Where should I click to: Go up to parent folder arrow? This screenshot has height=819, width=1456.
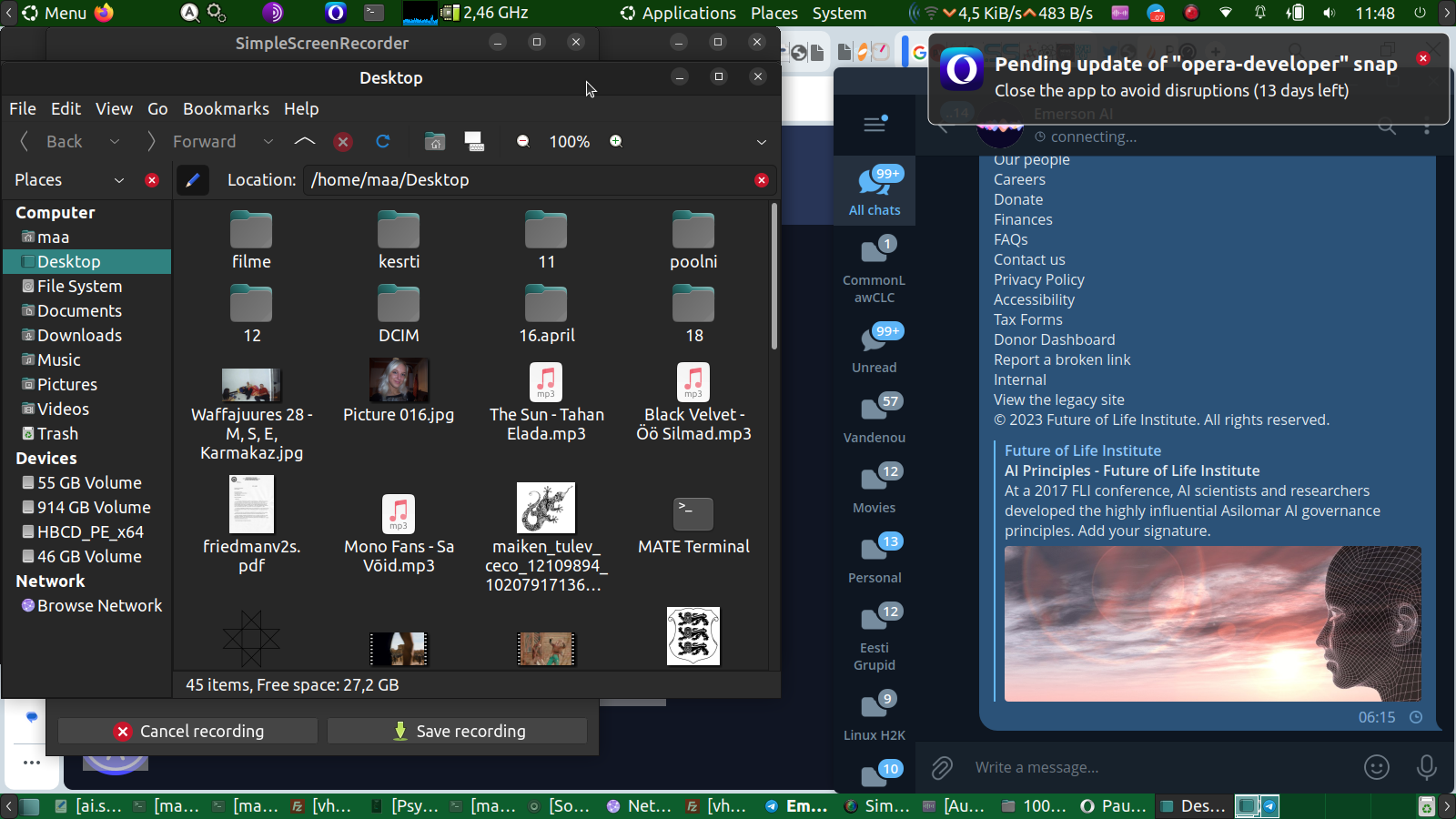305,141
